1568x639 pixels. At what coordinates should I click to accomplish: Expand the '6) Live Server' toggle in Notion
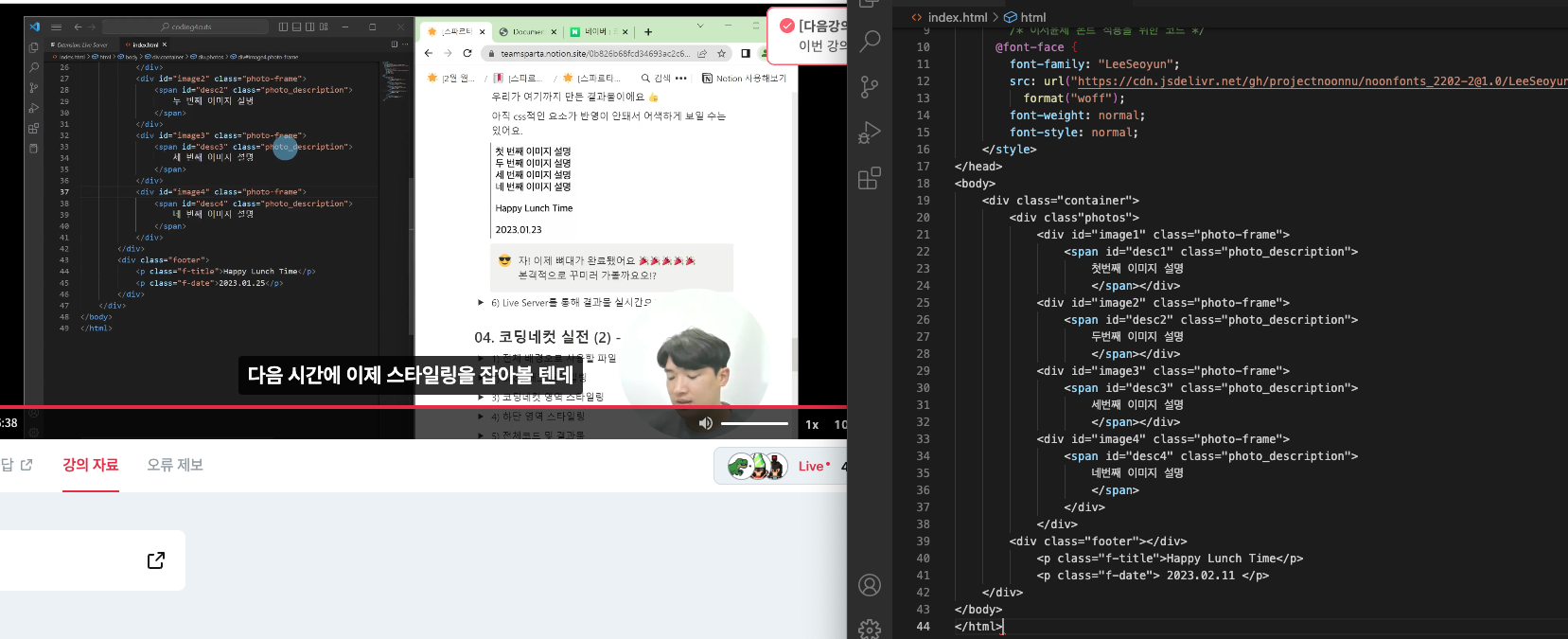point(481,303)
